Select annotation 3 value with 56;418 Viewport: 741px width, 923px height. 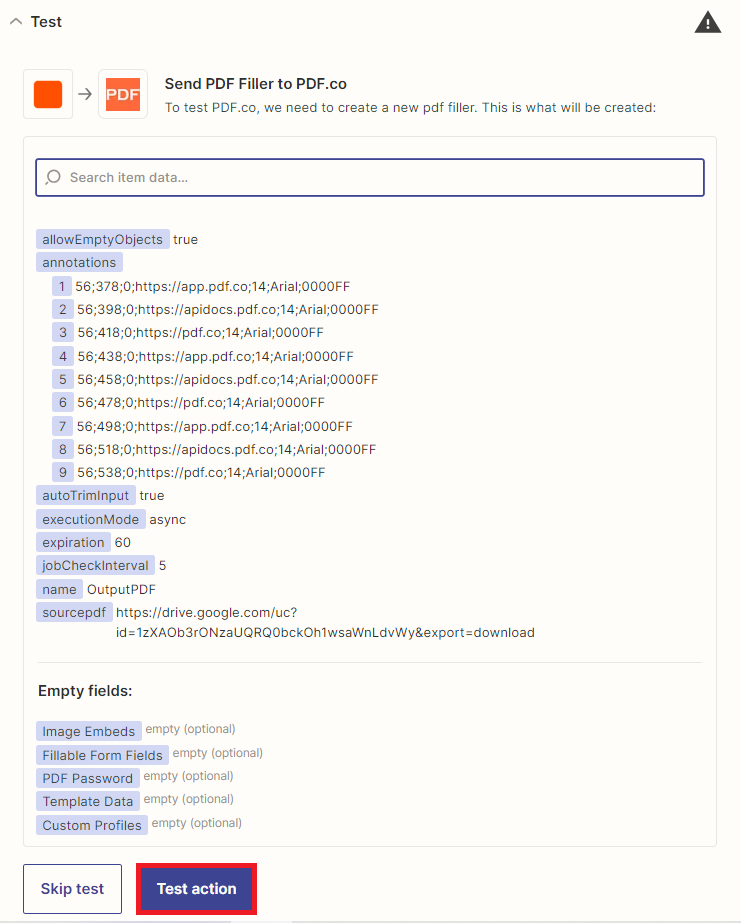click(201, 333)
